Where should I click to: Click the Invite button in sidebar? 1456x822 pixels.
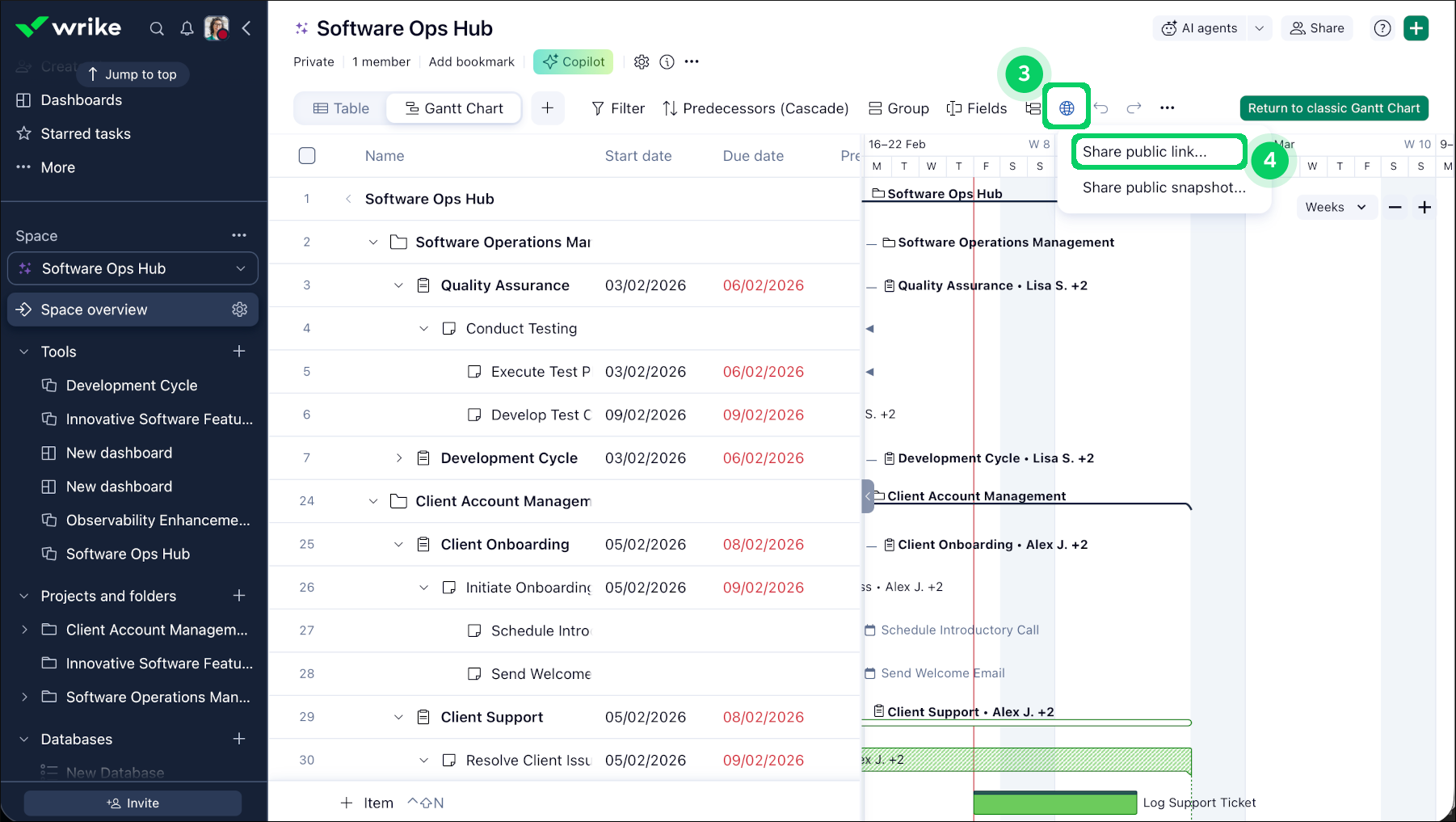133,803
